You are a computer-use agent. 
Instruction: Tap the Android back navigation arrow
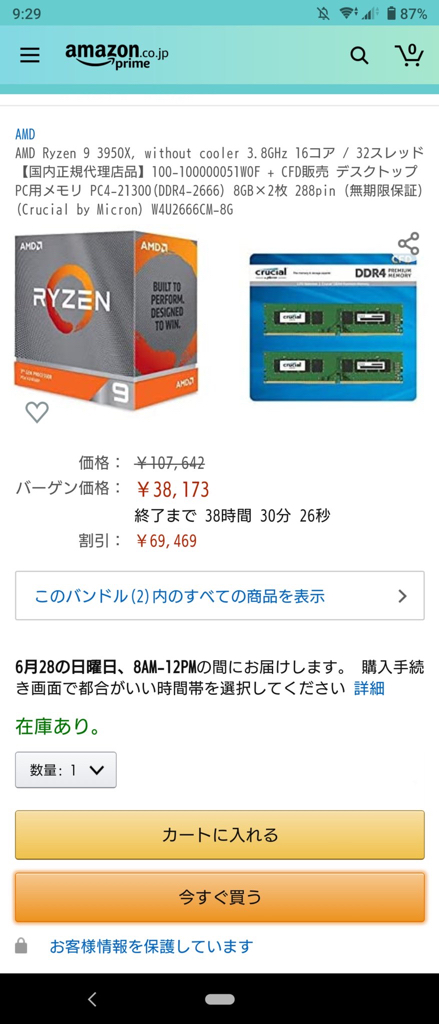point(92,999)
